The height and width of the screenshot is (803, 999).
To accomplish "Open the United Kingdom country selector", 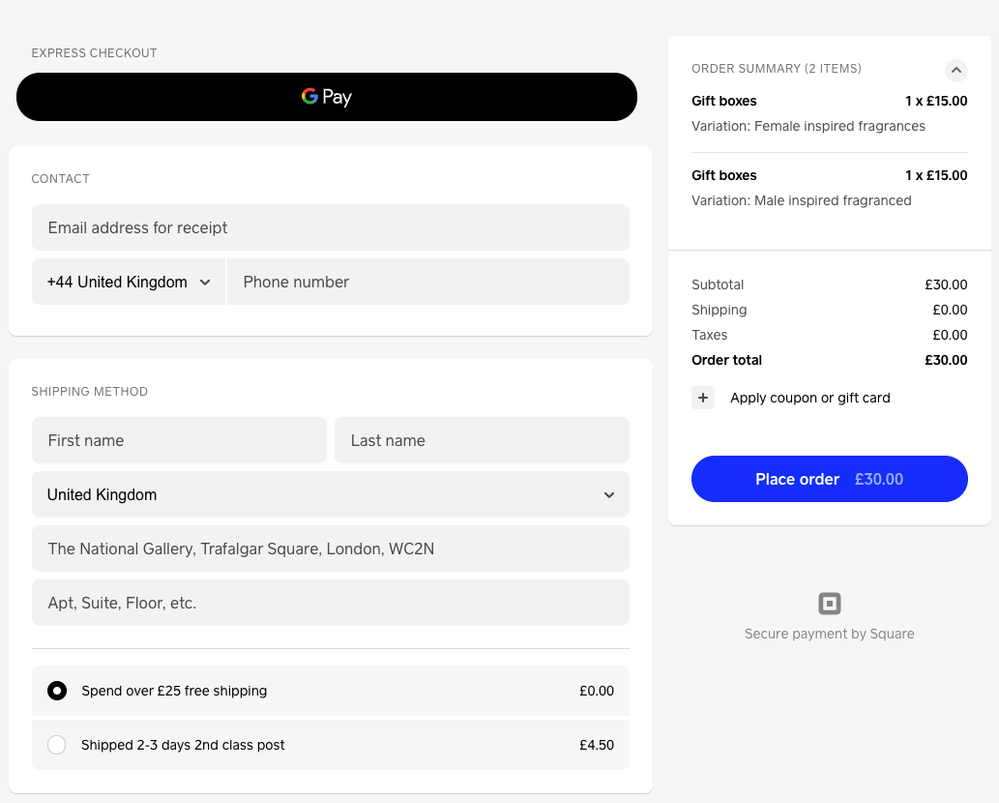I will (330, 494).
